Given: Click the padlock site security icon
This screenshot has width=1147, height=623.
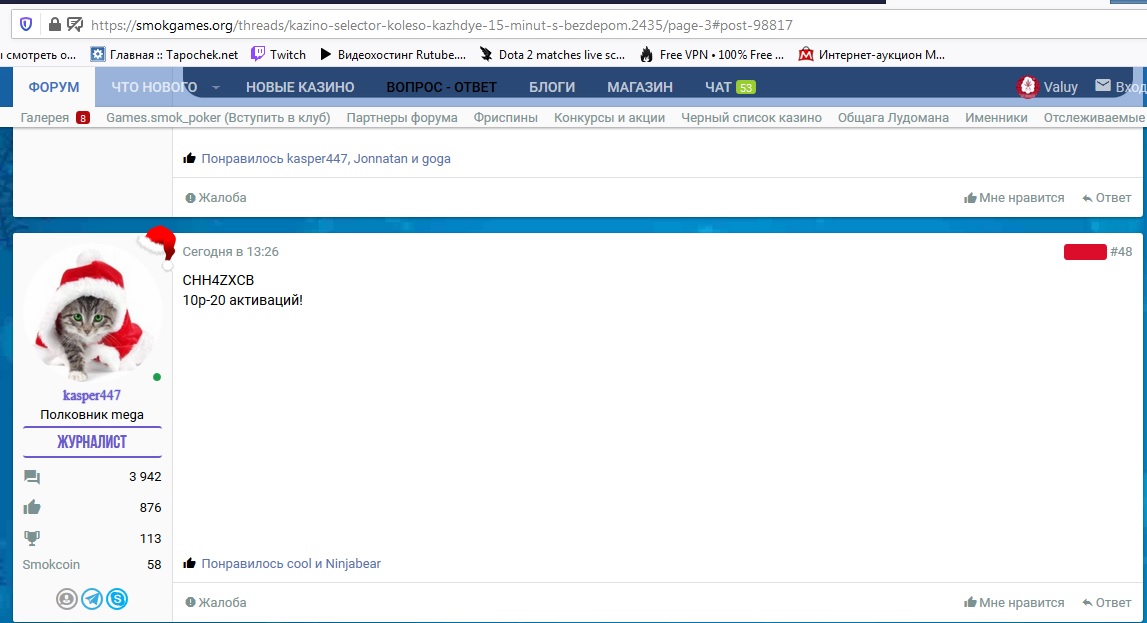Looking at the screenshot, I should point(55,25).
